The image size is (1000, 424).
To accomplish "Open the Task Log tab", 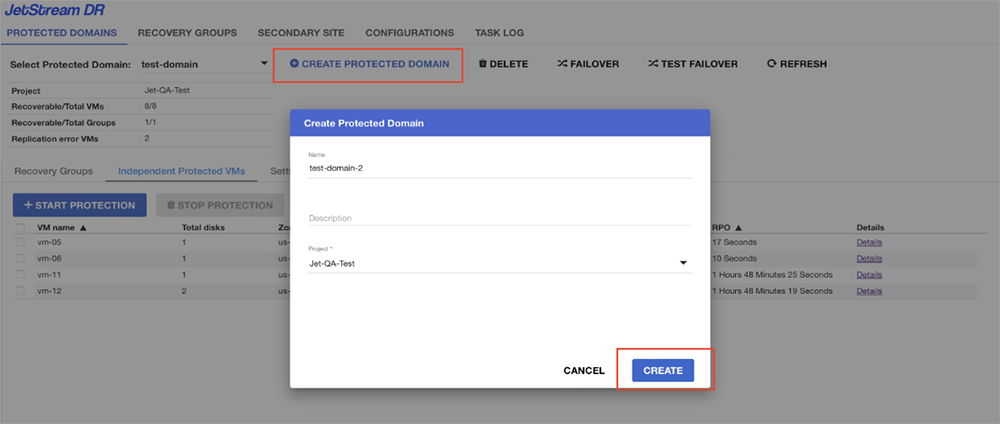I will pyautogui.click(x=497, y=33).
